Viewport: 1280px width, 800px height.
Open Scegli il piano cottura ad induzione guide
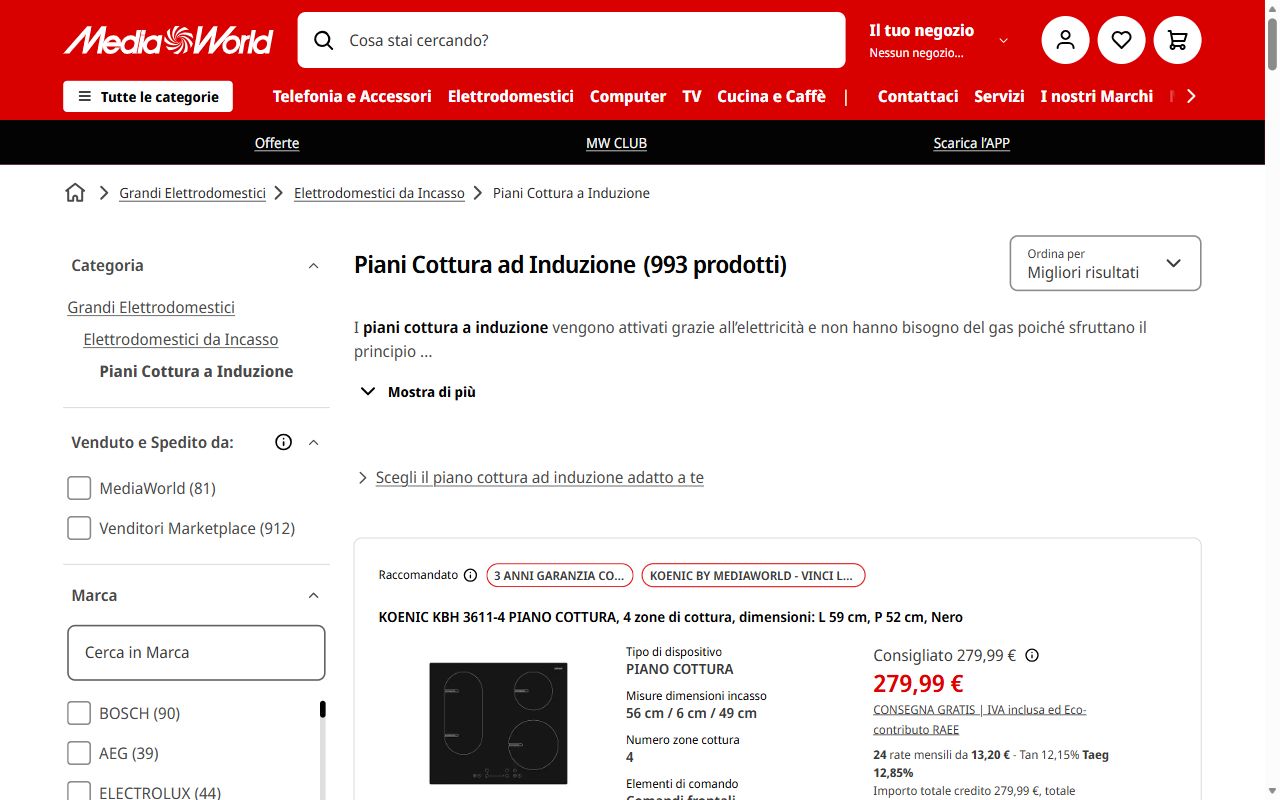540,478
